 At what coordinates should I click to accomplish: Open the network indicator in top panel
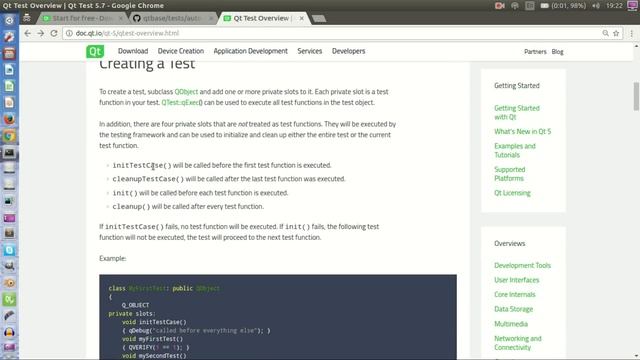coord(515,6)
